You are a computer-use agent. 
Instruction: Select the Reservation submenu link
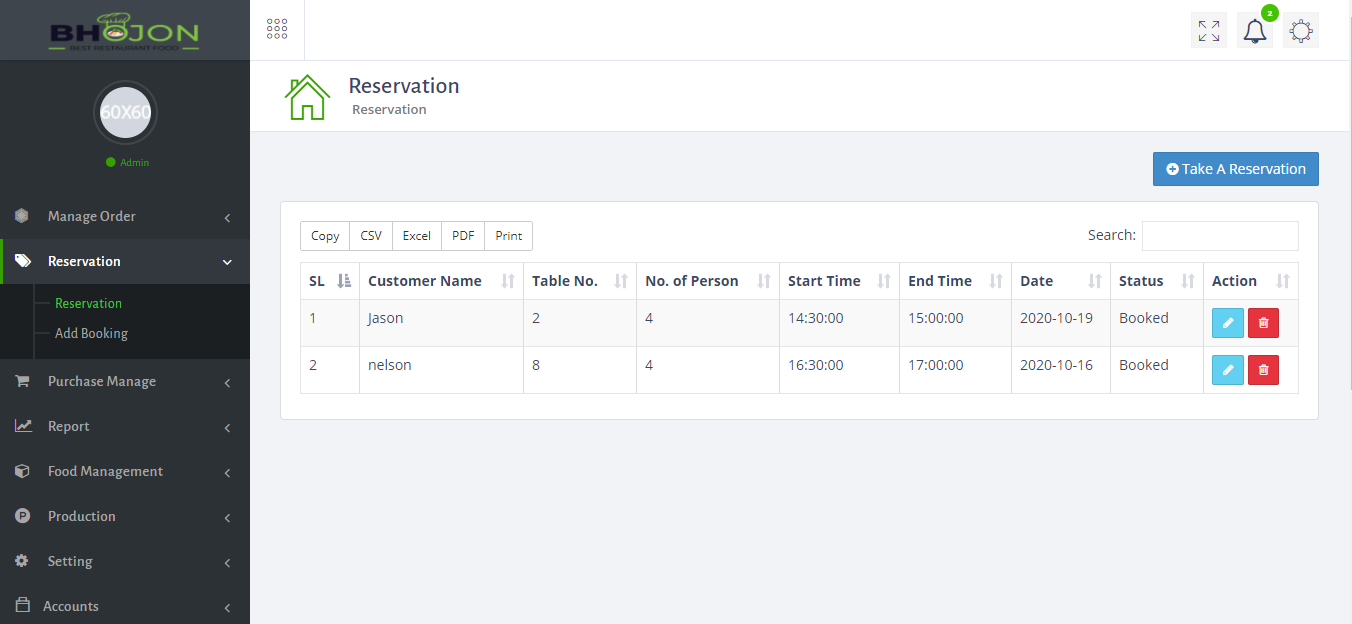(x=88, y=303)
